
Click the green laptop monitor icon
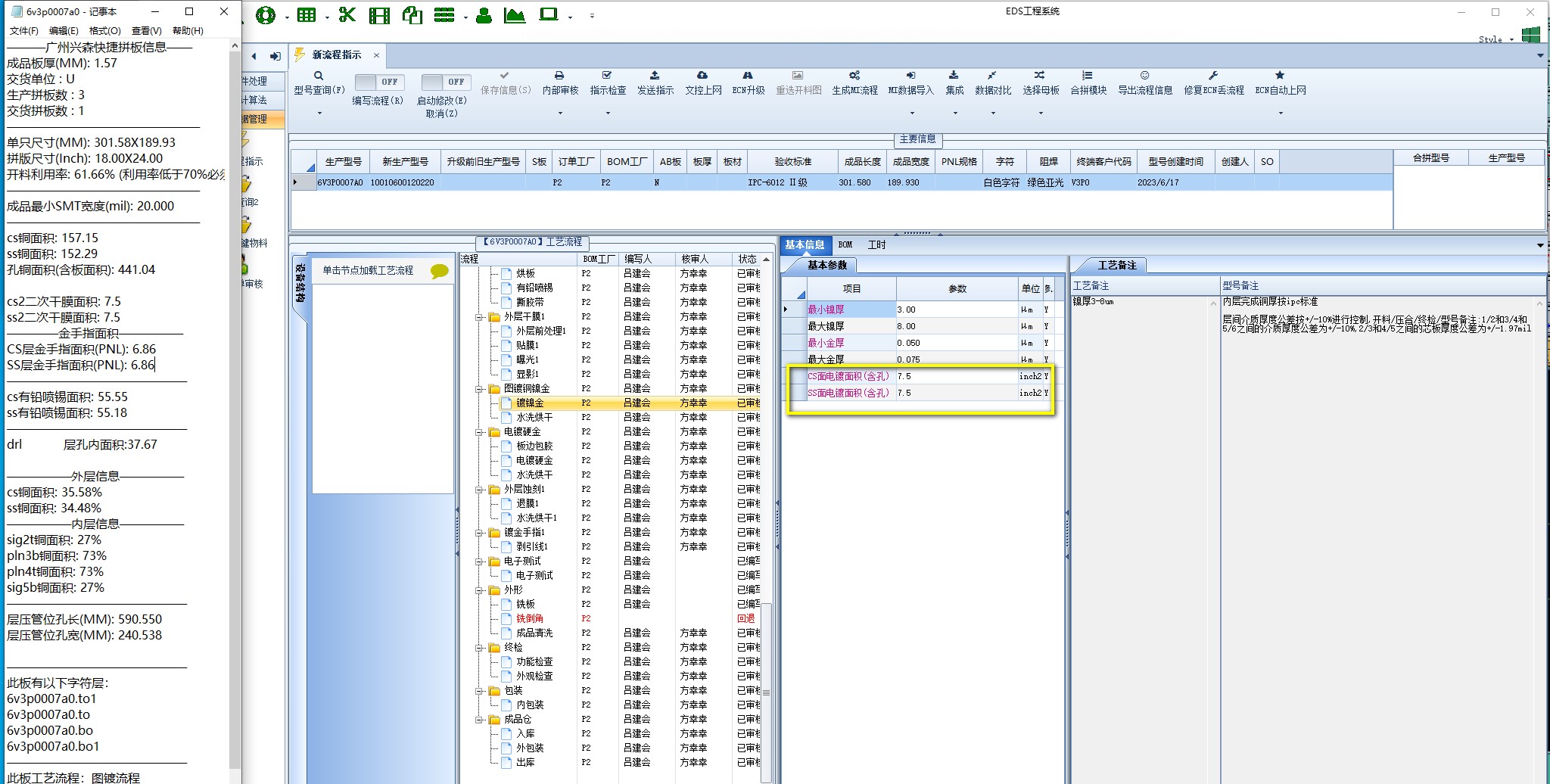point(549,15)
